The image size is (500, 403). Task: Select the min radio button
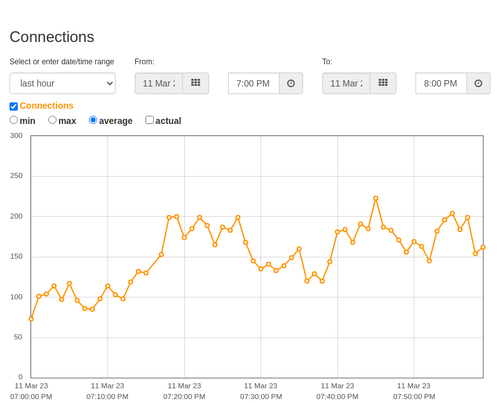pos(13,120)
